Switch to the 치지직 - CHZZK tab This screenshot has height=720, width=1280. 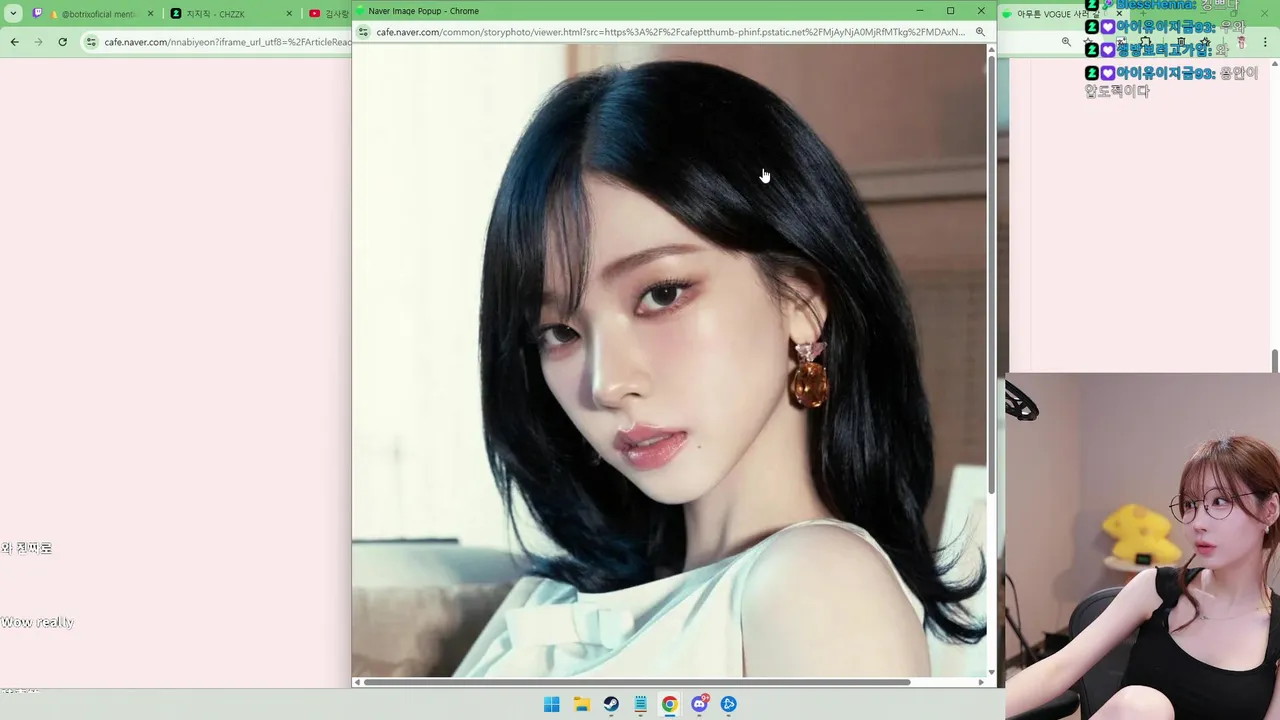click(x=230, y=14)
